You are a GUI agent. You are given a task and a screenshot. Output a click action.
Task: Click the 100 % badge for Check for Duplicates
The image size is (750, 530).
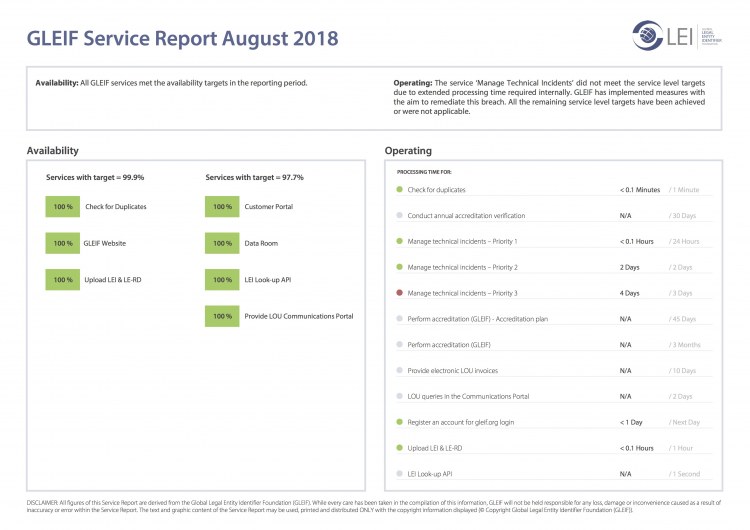[64, 206]
